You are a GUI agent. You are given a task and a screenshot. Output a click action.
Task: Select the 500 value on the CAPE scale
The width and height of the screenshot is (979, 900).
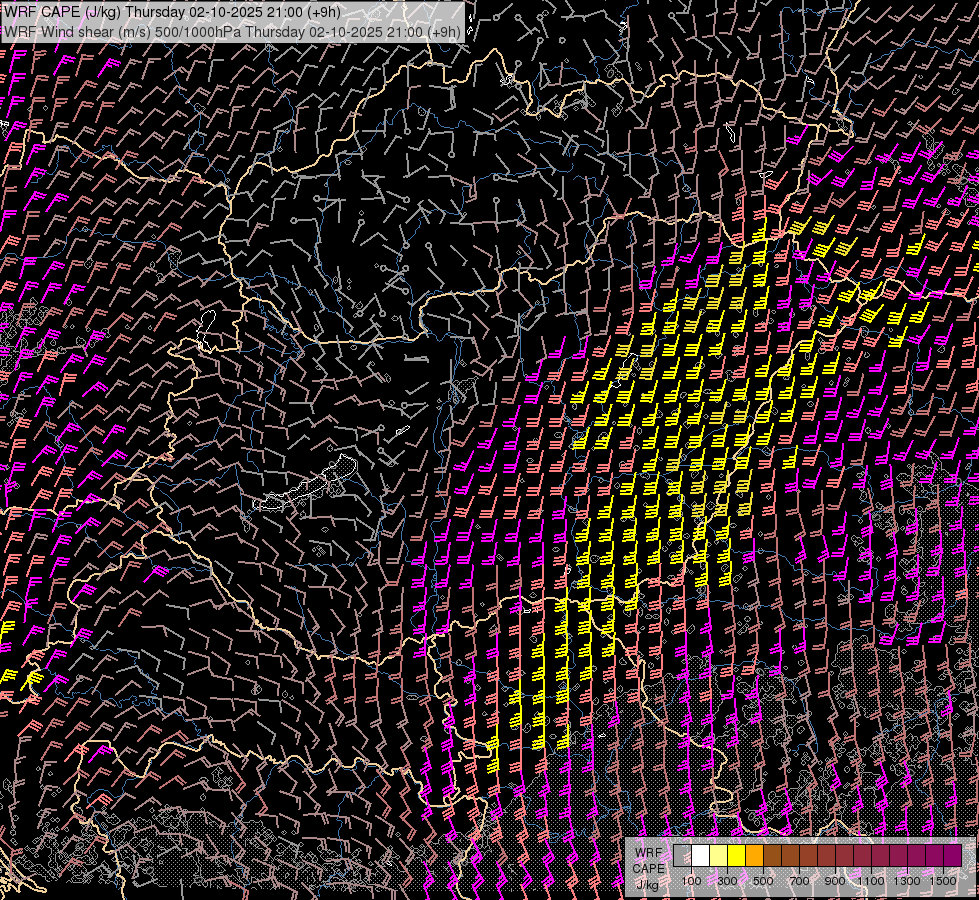click(763, 881)
